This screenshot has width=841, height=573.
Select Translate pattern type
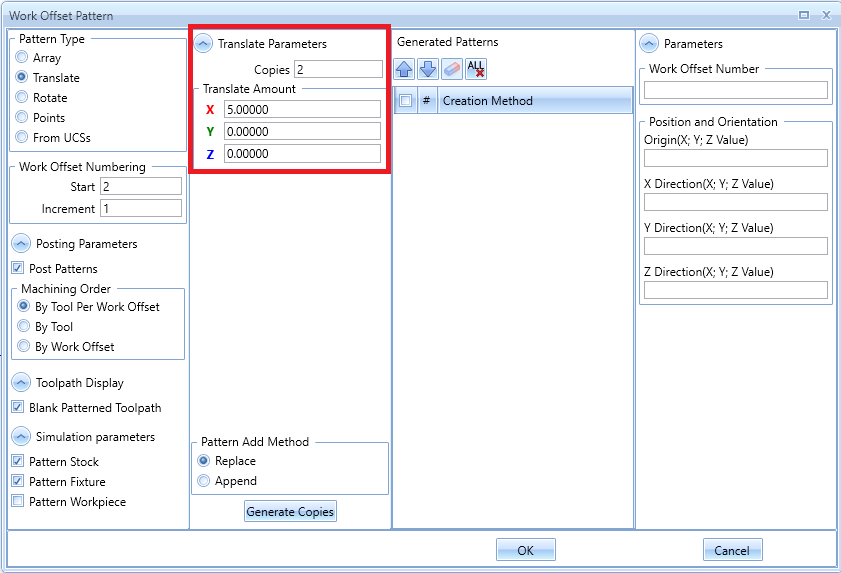pyautogui.click(x=21, y=77)
